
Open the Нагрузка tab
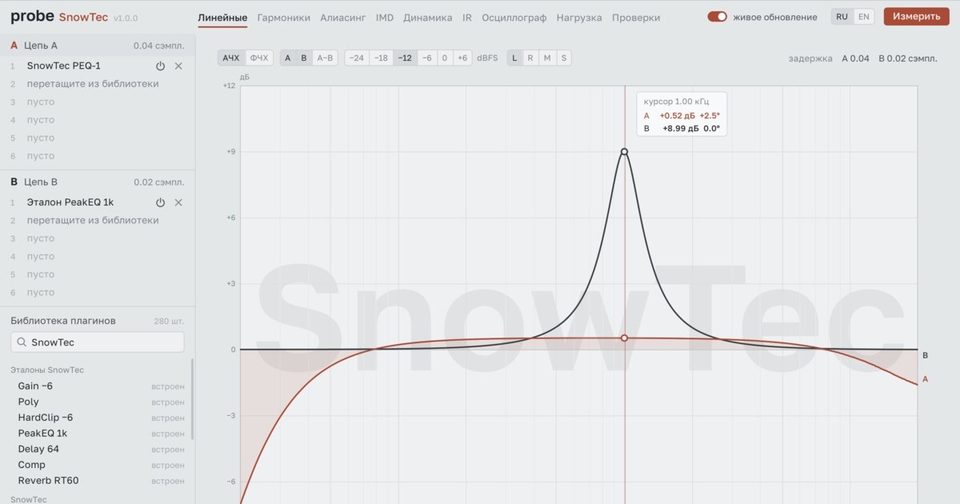click(579, 18)
